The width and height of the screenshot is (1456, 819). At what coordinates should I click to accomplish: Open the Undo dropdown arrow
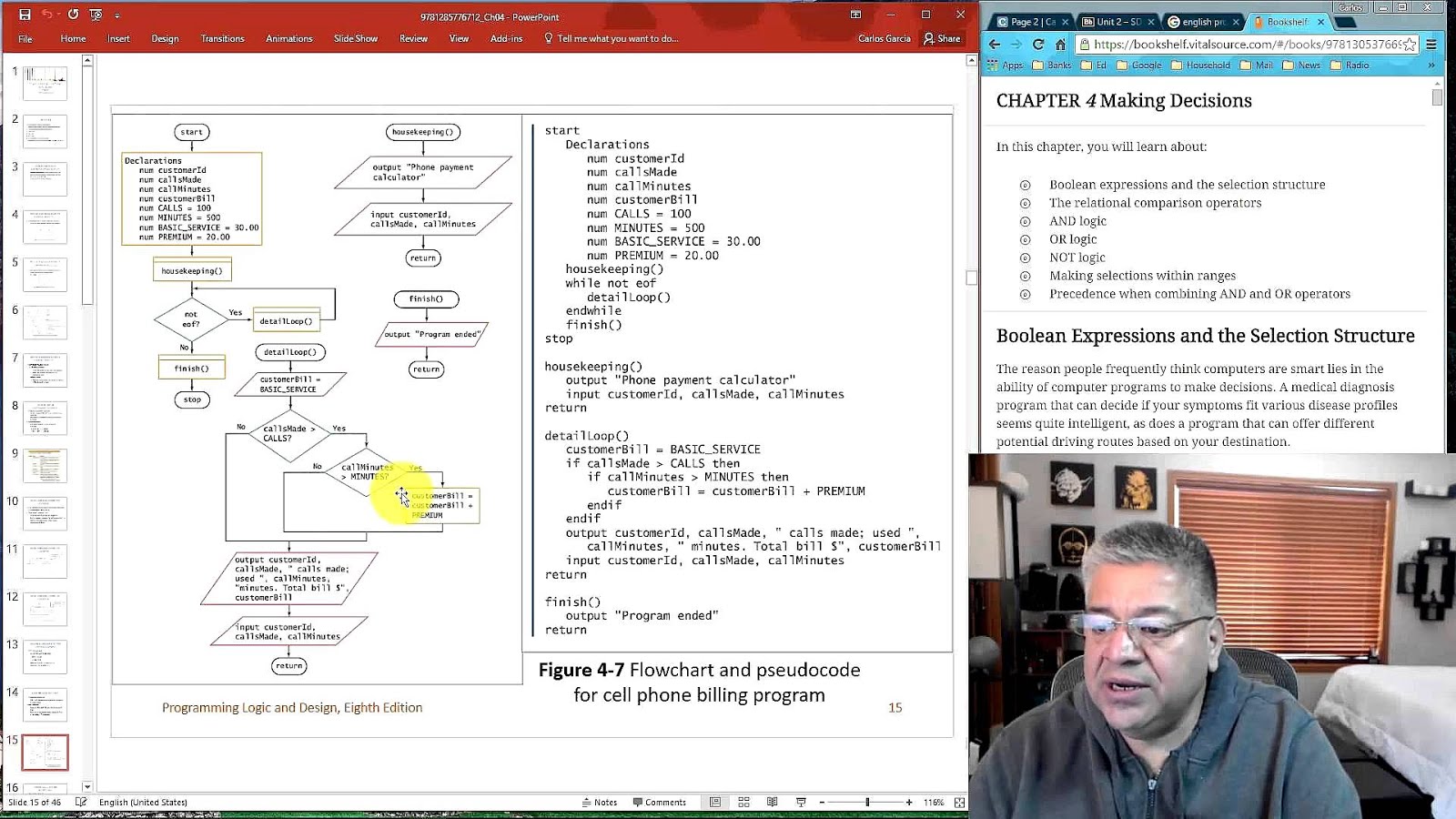point(57,14)
